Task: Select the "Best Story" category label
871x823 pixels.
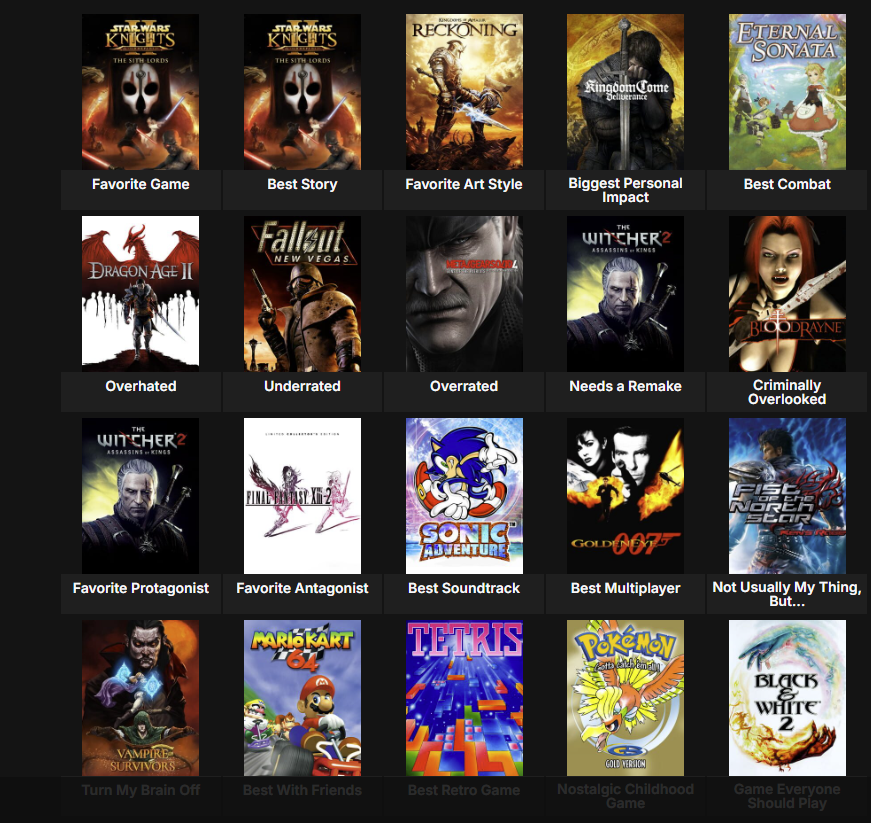Action: point(302,184)
